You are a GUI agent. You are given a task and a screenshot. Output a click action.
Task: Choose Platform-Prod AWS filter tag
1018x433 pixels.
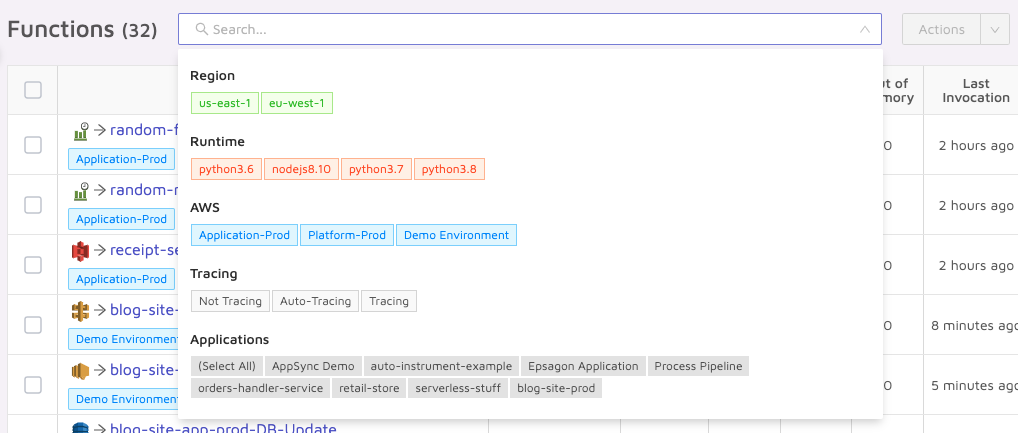[347, 235]
